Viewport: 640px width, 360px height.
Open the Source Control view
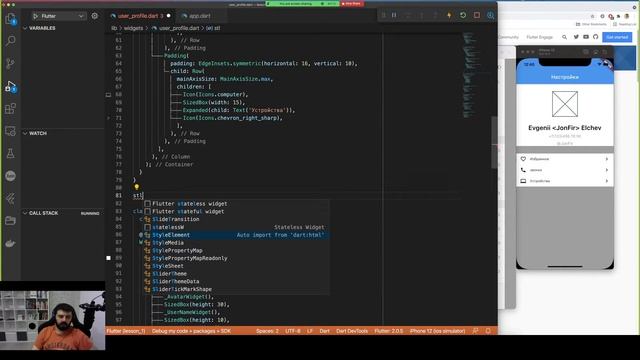(x=11, y=63)
